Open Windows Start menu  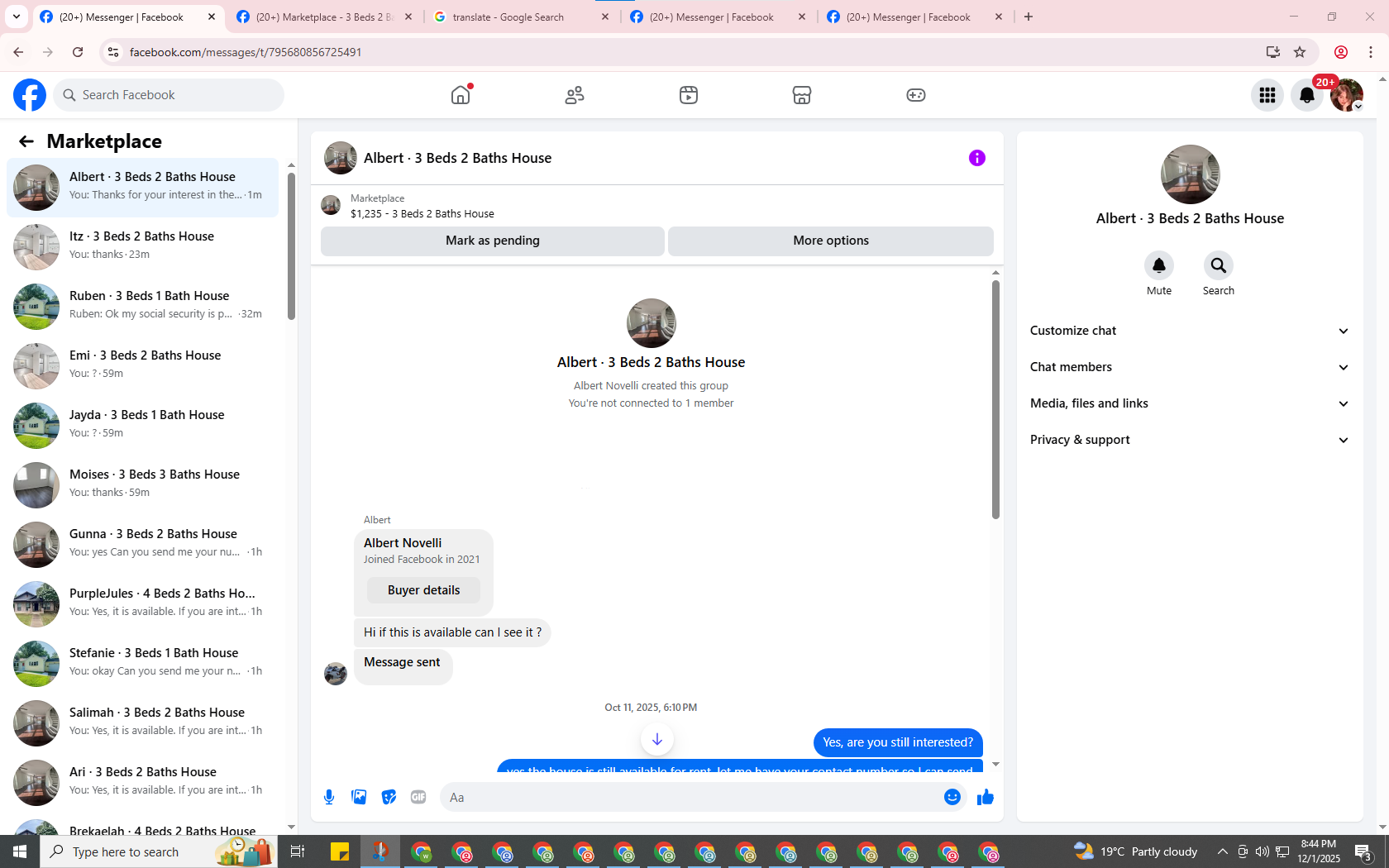tap(20, 851)
